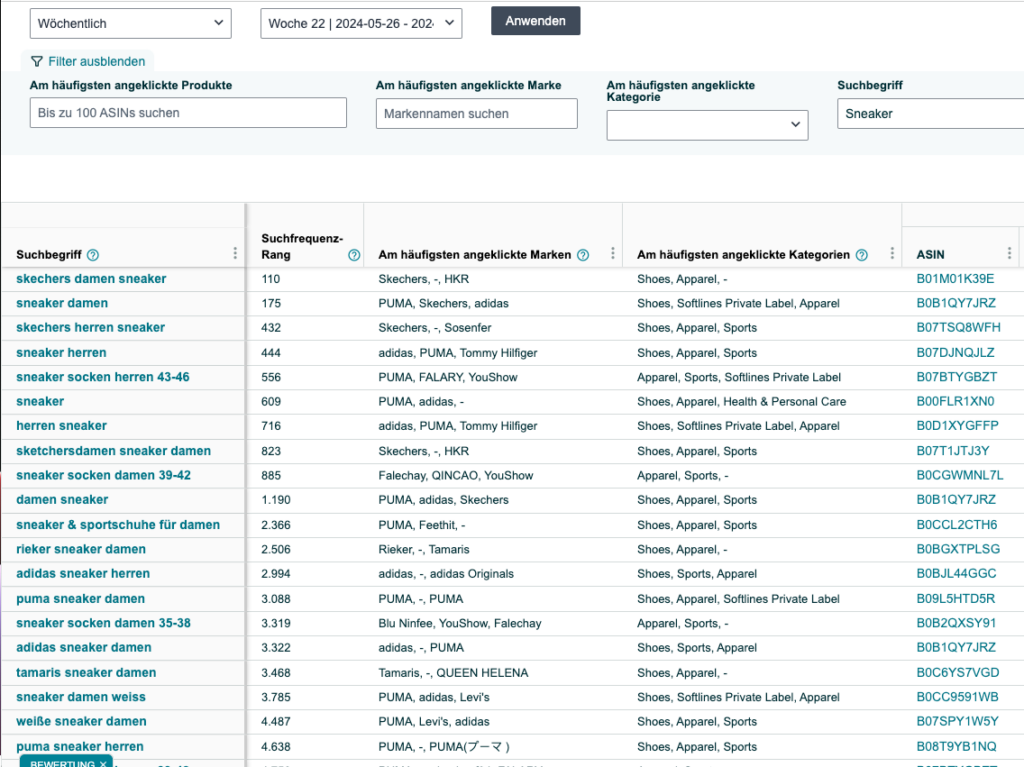Viewport: 1024px width, 767px height.
Task: Open search term puma sneaker damen
Action: click(x=81, y=598)
